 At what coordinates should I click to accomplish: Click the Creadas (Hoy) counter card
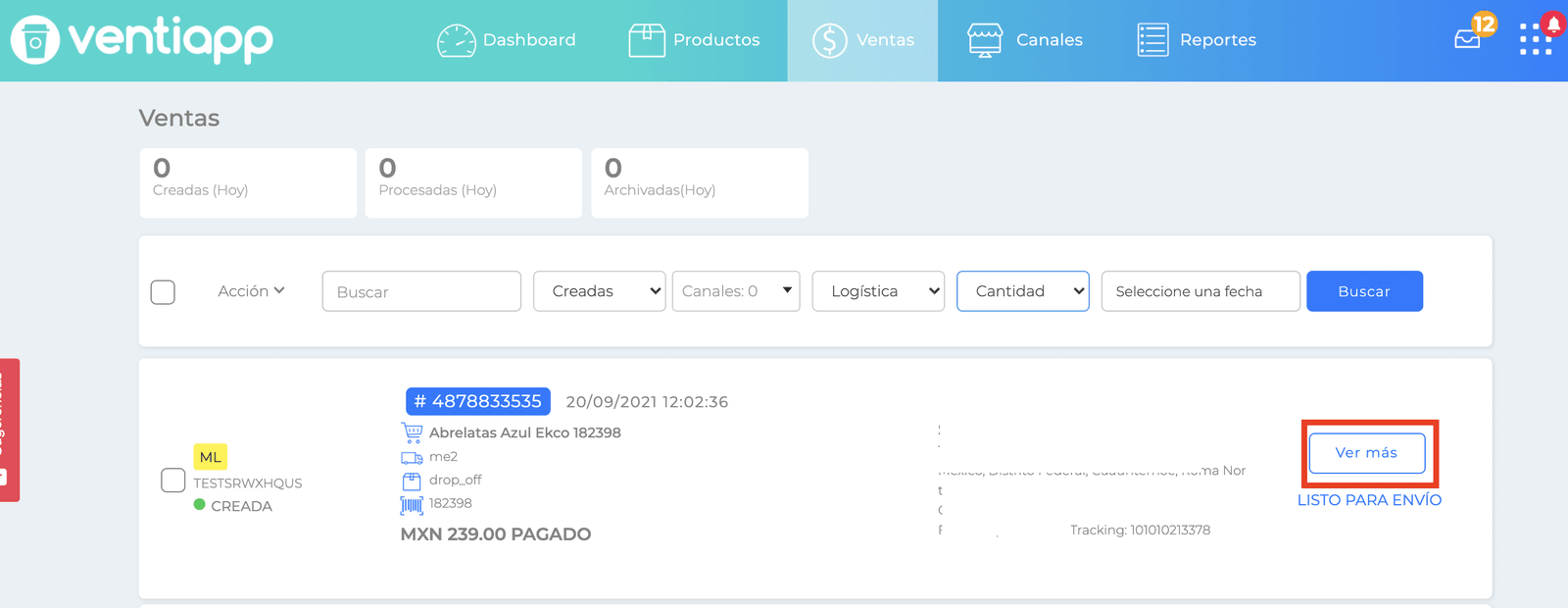[x=248, y=182]
